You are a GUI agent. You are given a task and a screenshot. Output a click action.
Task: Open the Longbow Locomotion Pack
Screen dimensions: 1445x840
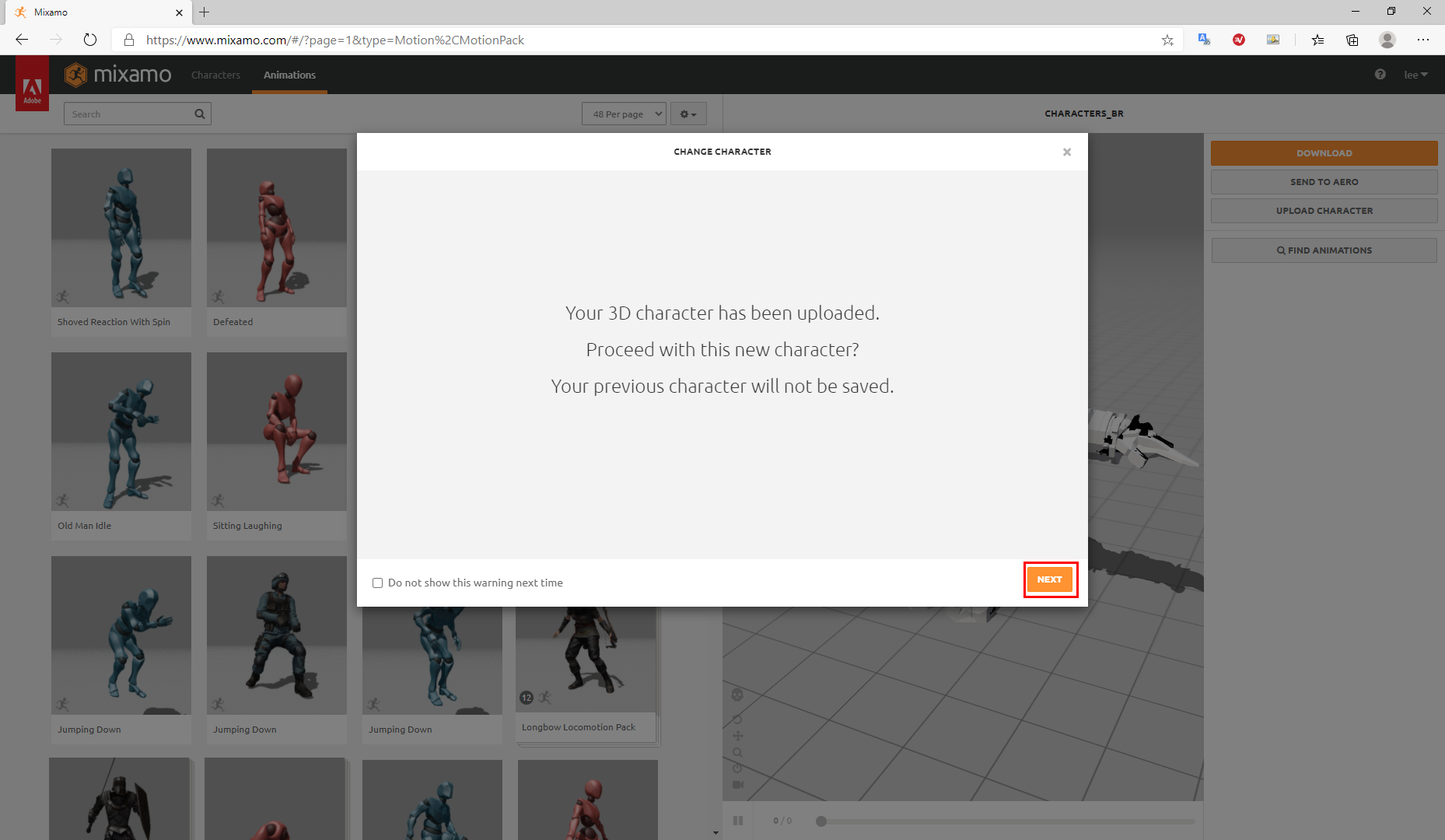(x=586, y=674)
